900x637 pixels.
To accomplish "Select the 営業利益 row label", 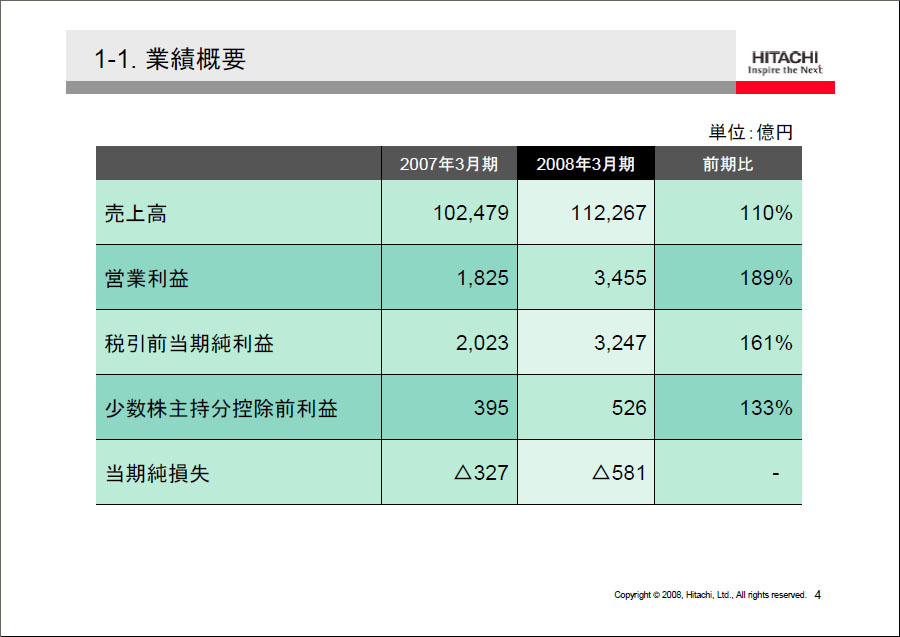I will 147,278.
